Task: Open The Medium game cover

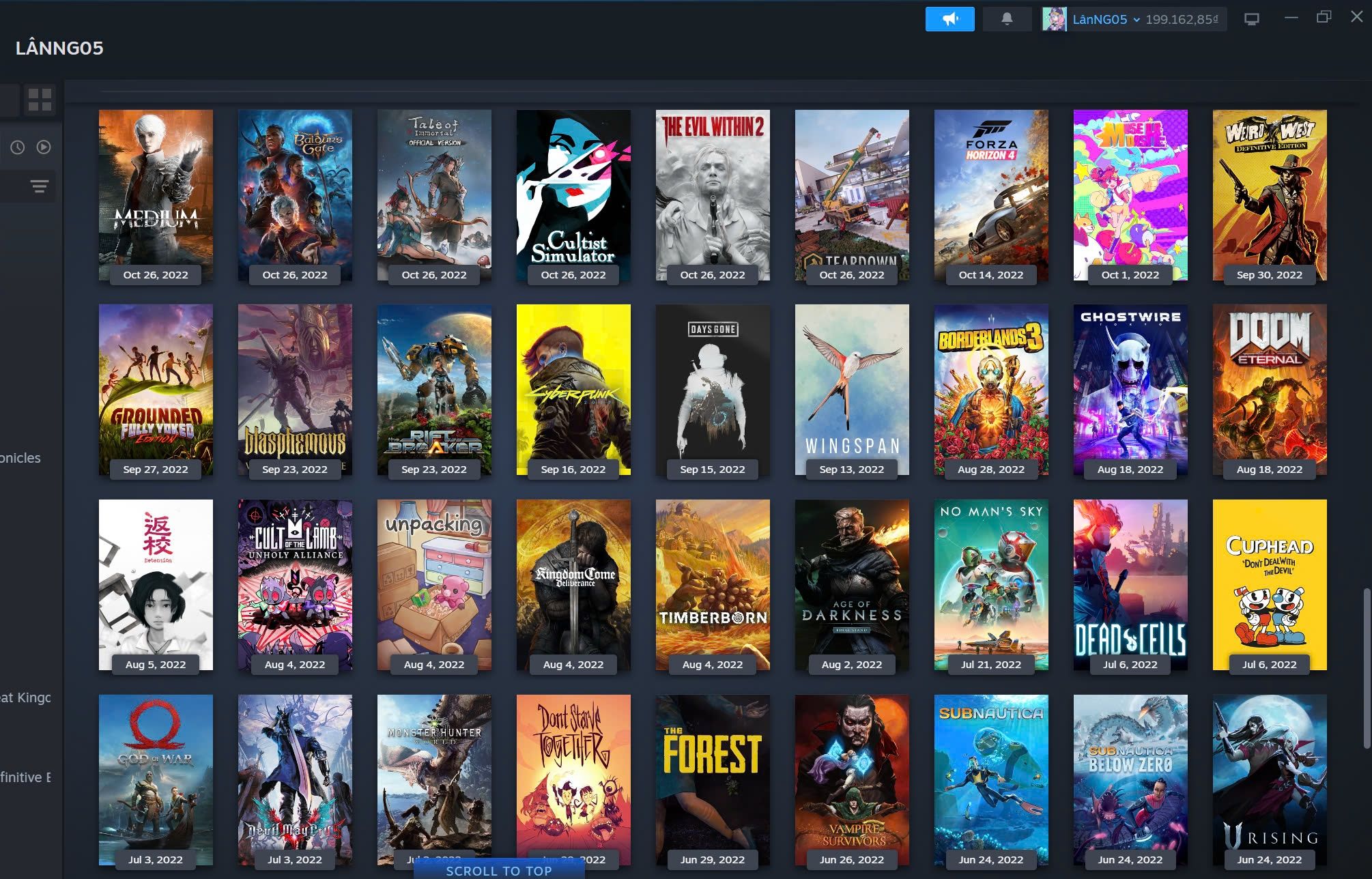Action: 156,195
